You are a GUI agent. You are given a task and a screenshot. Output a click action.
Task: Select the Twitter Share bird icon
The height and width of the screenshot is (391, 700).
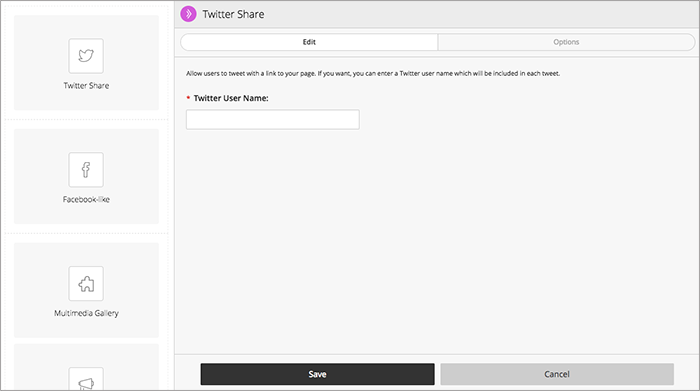86,56
